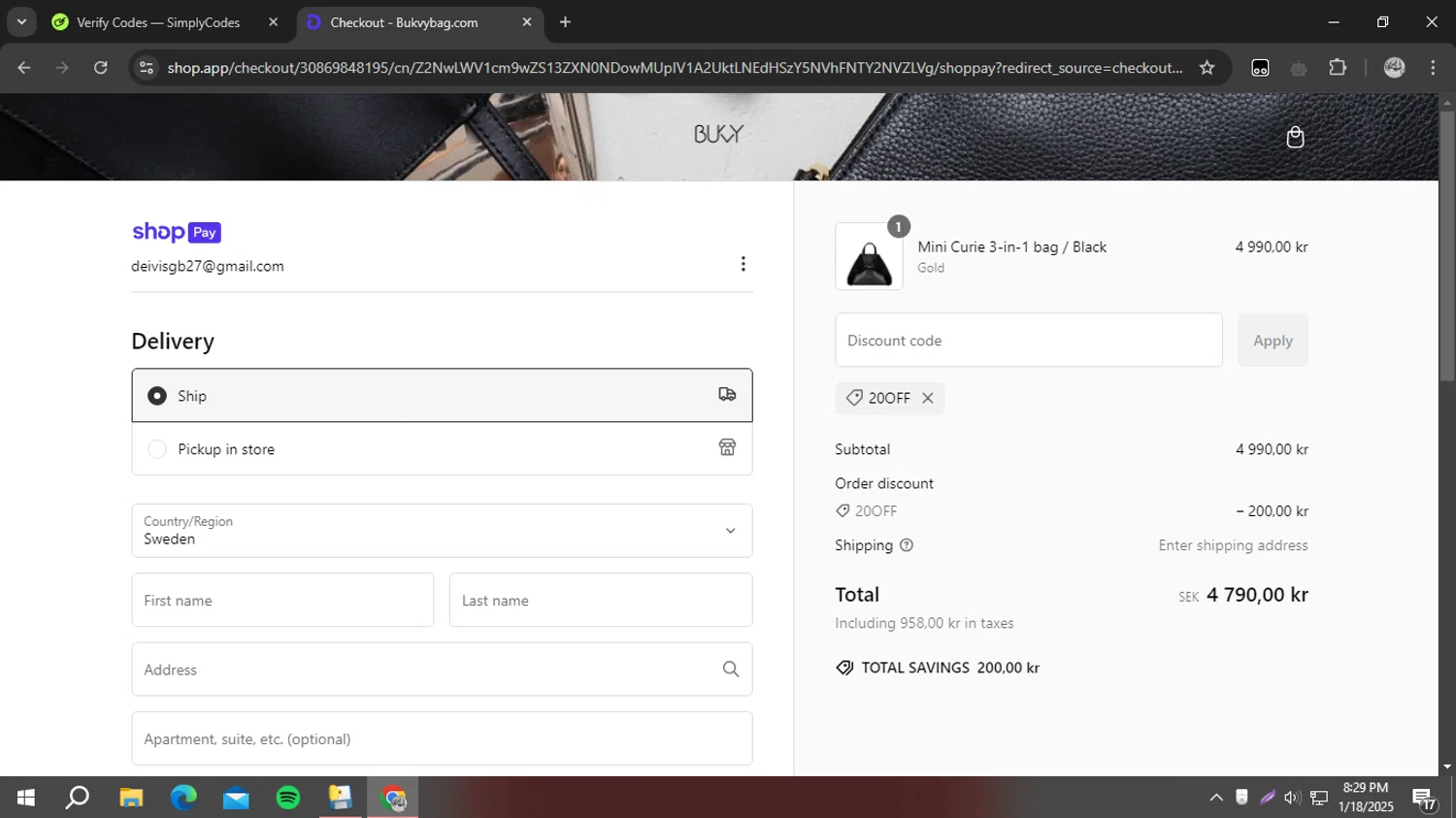Click the Delivery heading
Screen dimensions: 1456x818
click(173, 342)
